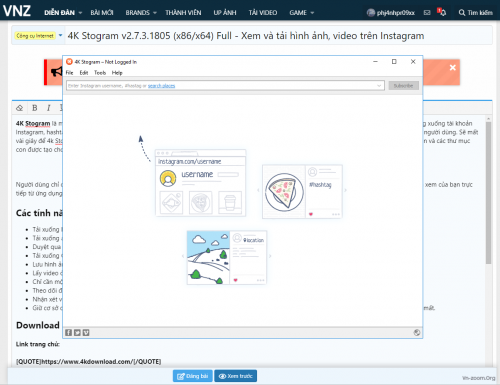Click the Subscribe button
This screenshot has height=385, width=500.
[x=403, y=86]
